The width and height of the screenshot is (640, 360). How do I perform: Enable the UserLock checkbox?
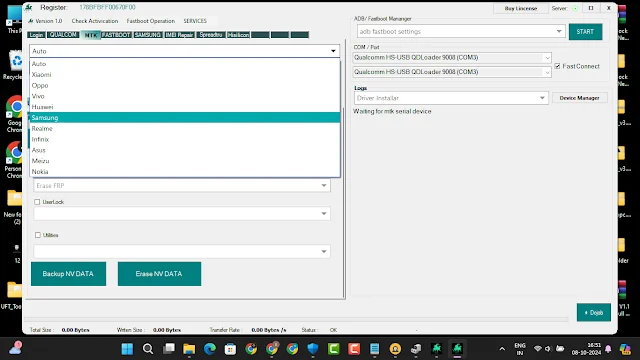point(37,202)
